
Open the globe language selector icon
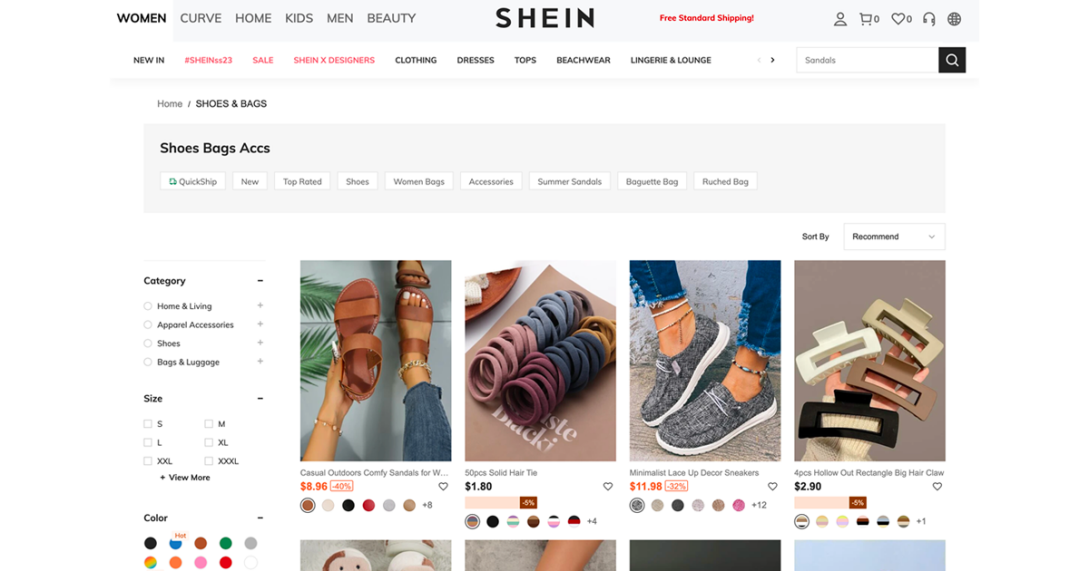(954, 19)
